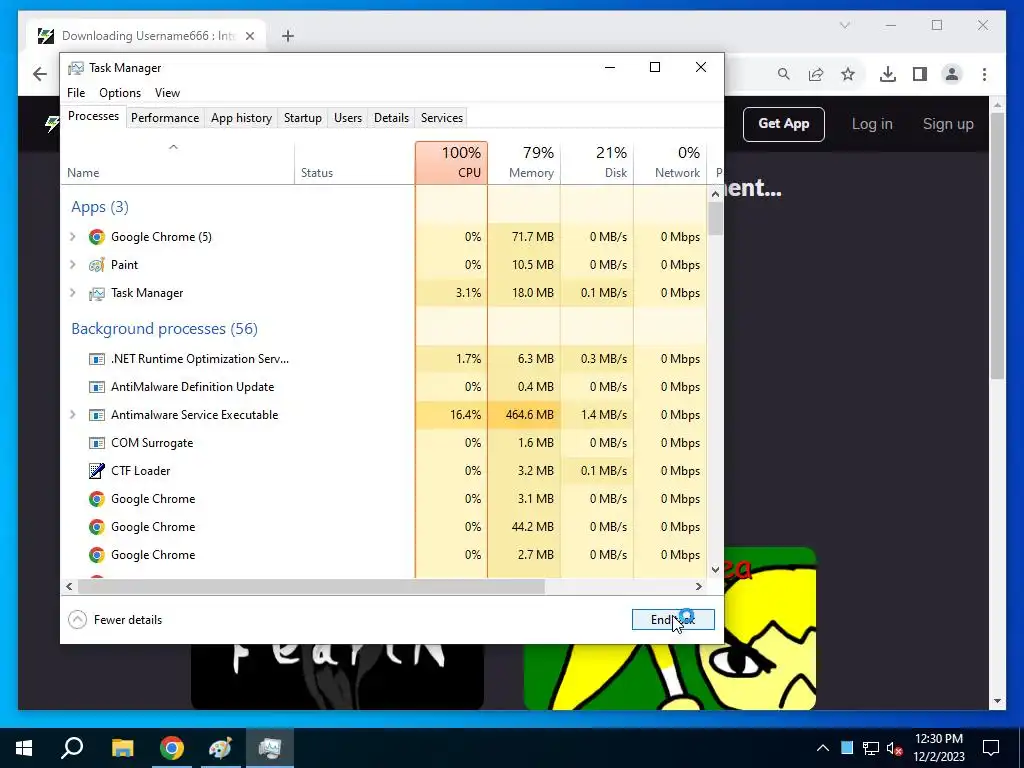Open Chrome tab search chevron

click(844, 25)
